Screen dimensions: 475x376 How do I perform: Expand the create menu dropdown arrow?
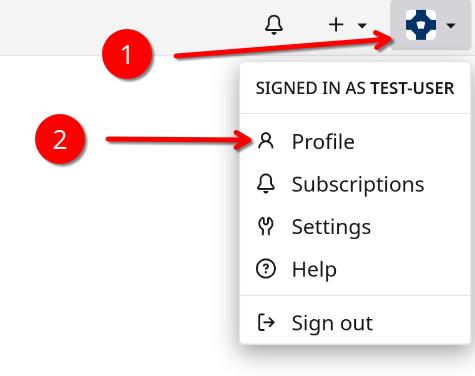[362, 25]
